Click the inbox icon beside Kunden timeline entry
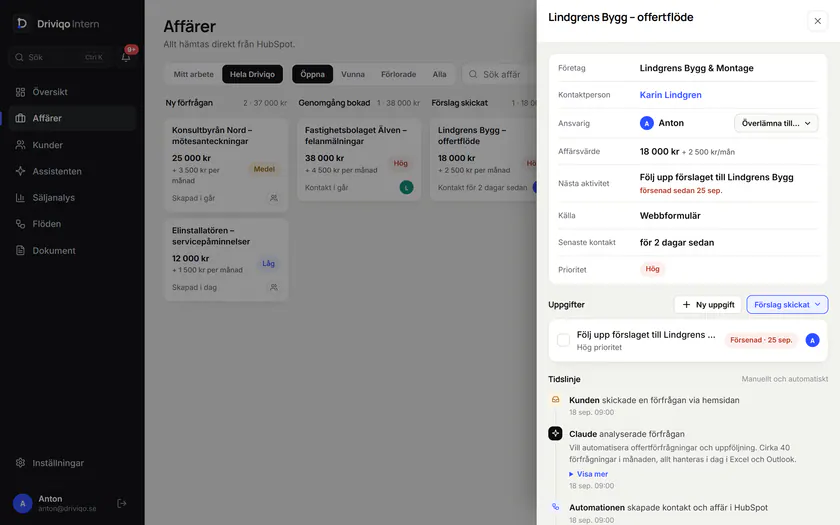The height and width of the screenshot is (525, 840). click(x=556, y=400)
